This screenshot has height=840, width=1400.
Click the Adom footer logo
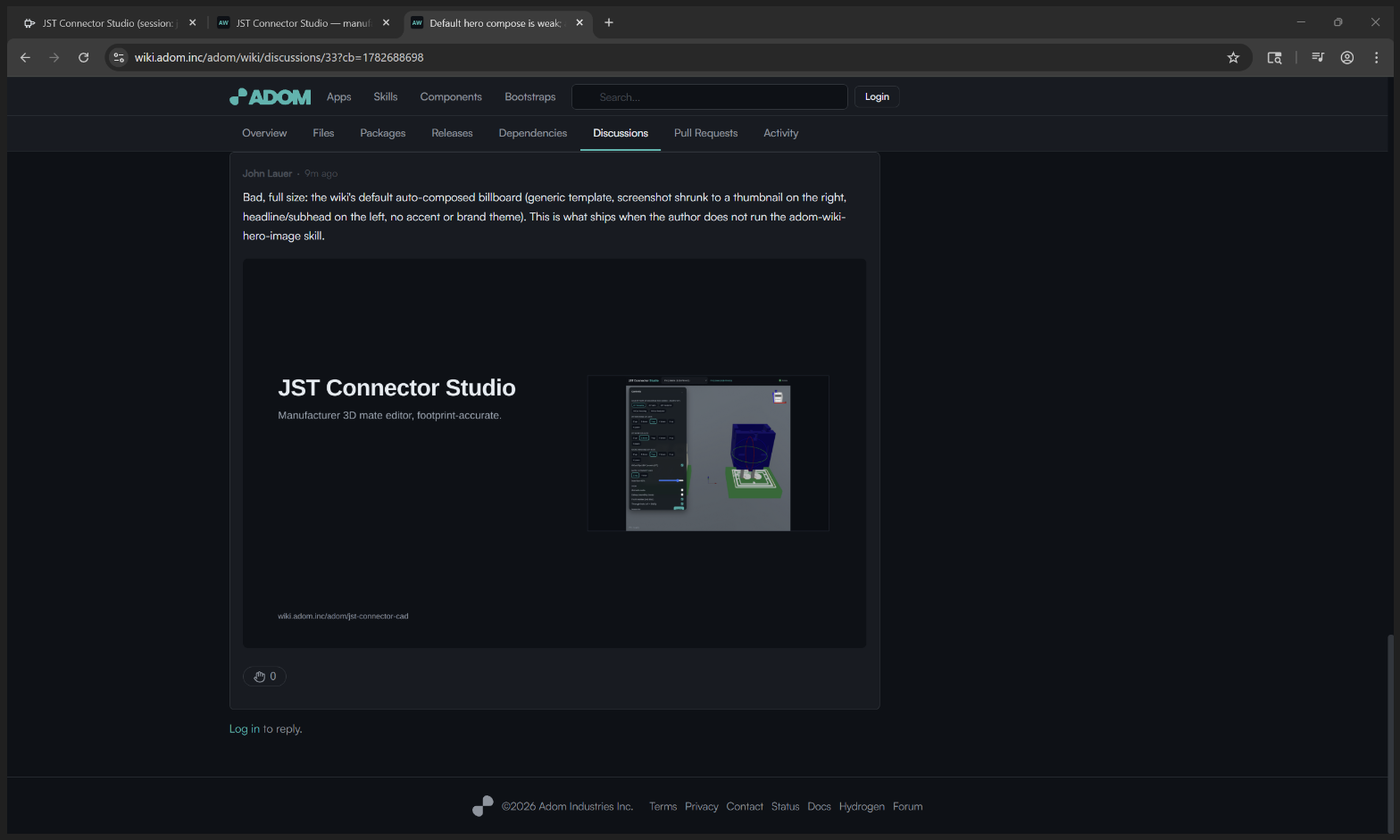coord(483,806)
